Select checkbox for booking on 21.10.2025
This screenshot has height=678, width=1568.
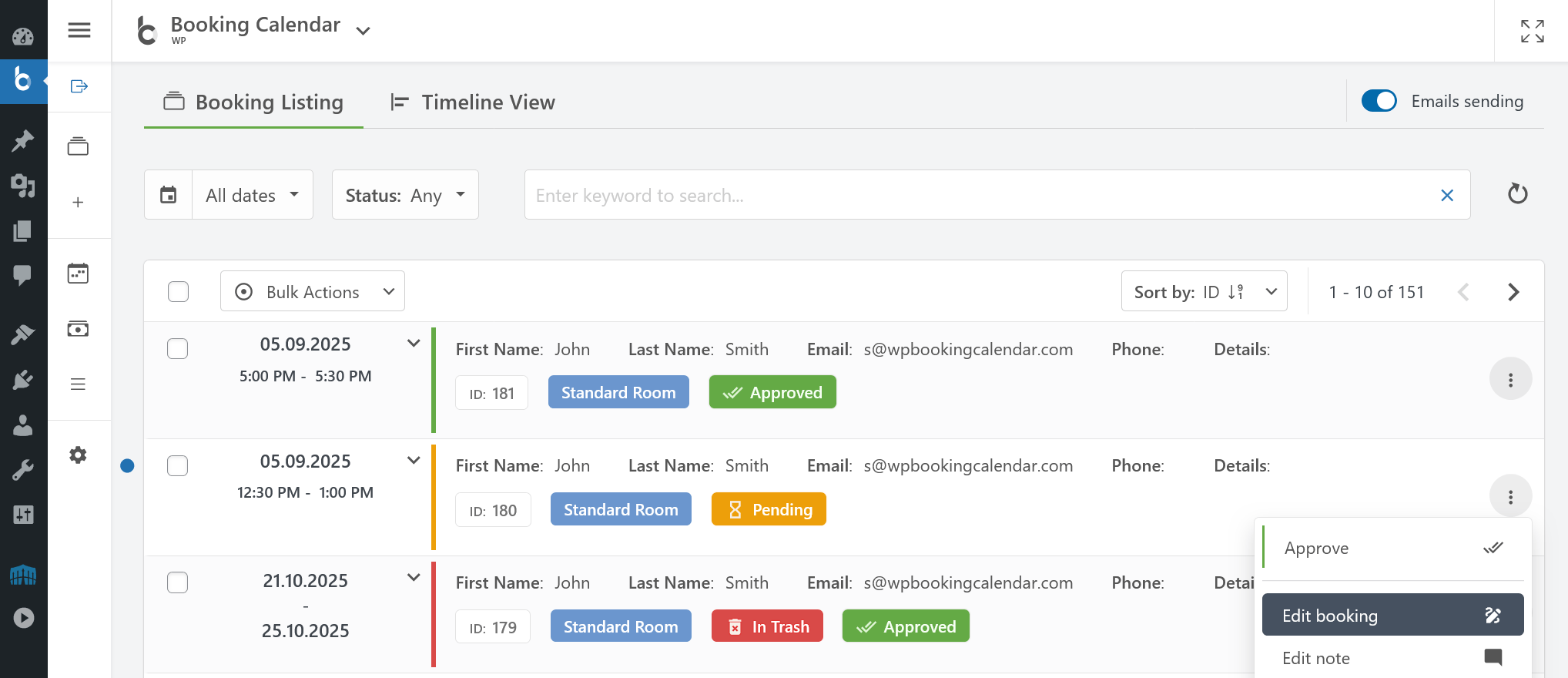tap(178, 582)
